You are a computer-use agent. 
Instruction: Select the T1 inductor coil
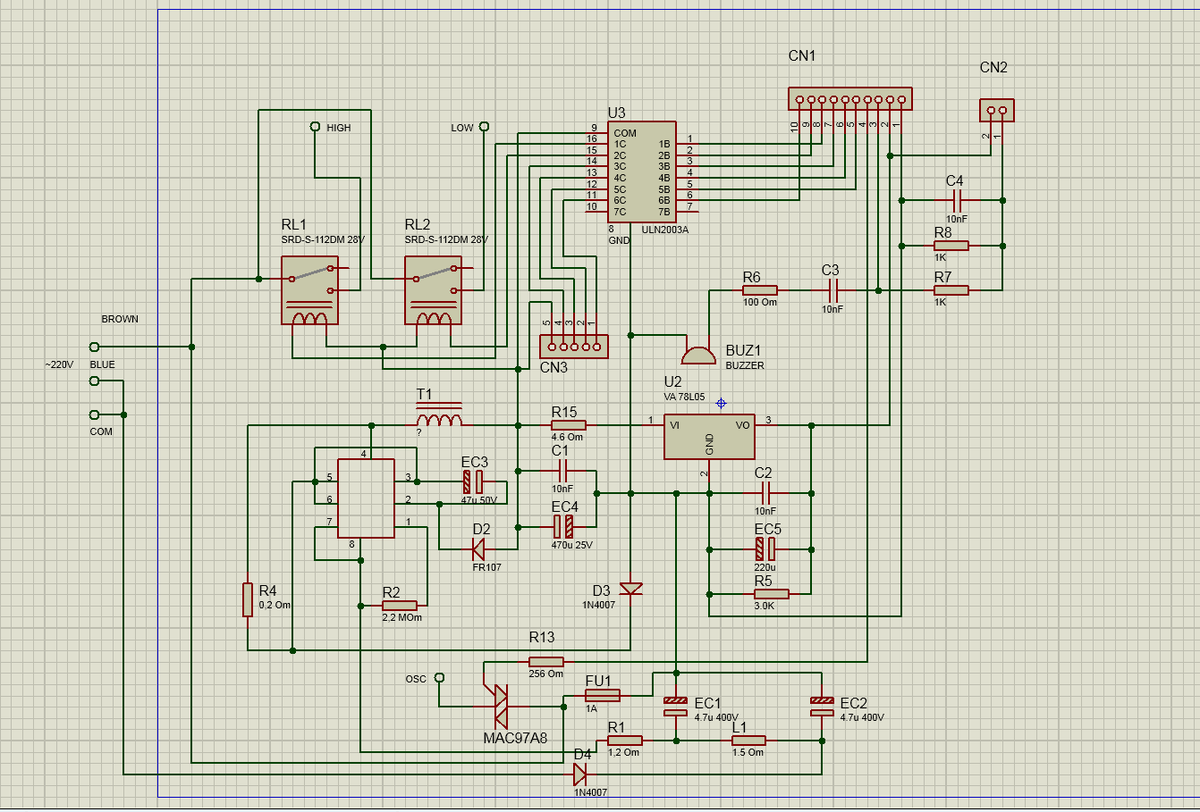pyautogui.click(x=439, y=418)
